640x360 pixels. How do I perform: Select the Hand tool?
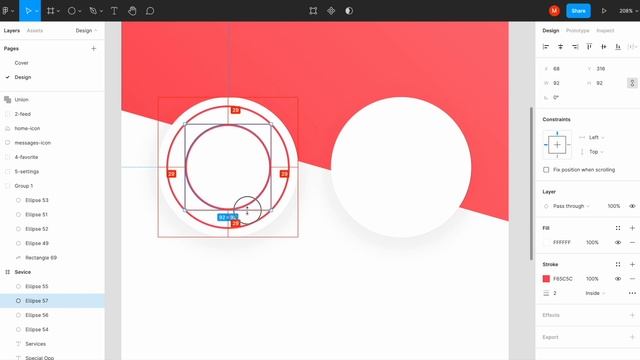(132, 11)
